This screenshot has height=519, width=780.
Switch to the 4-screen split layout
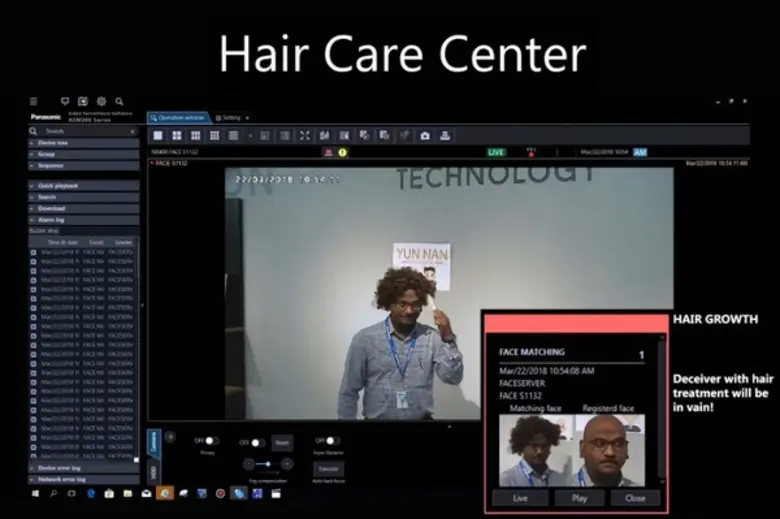coord(177,135)
